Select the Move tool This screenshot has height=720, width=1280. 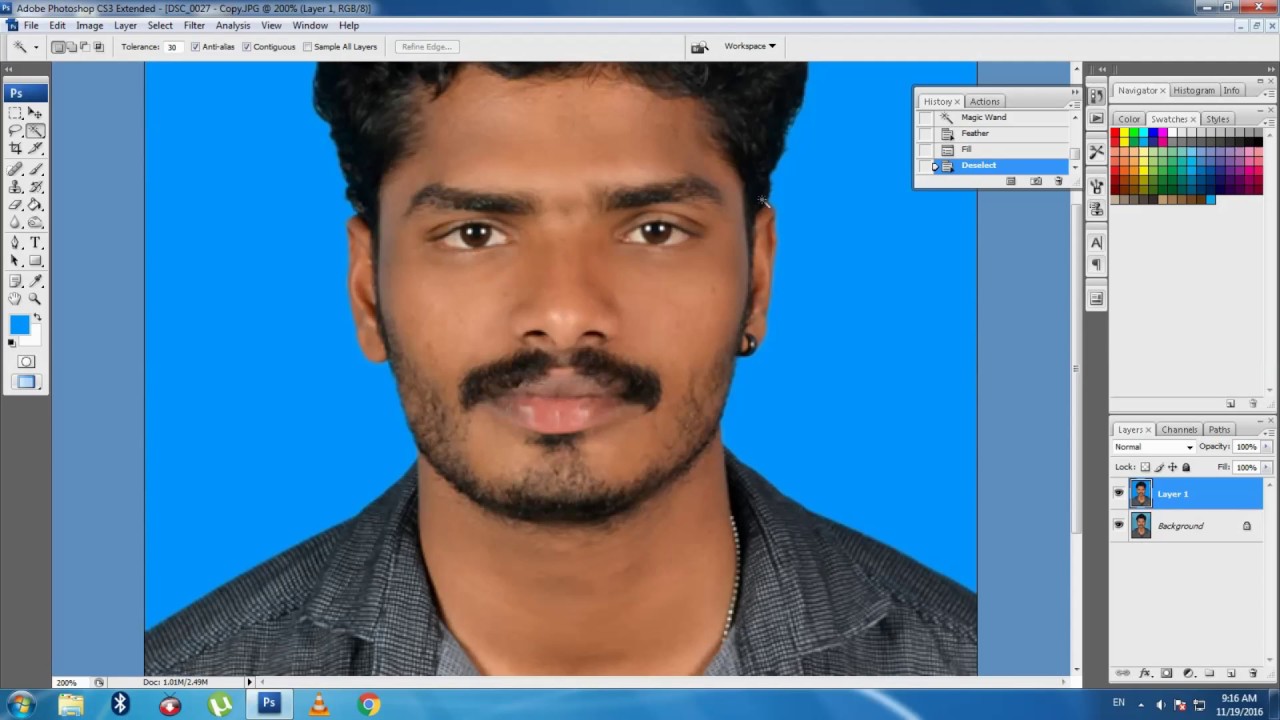(35, 113)
